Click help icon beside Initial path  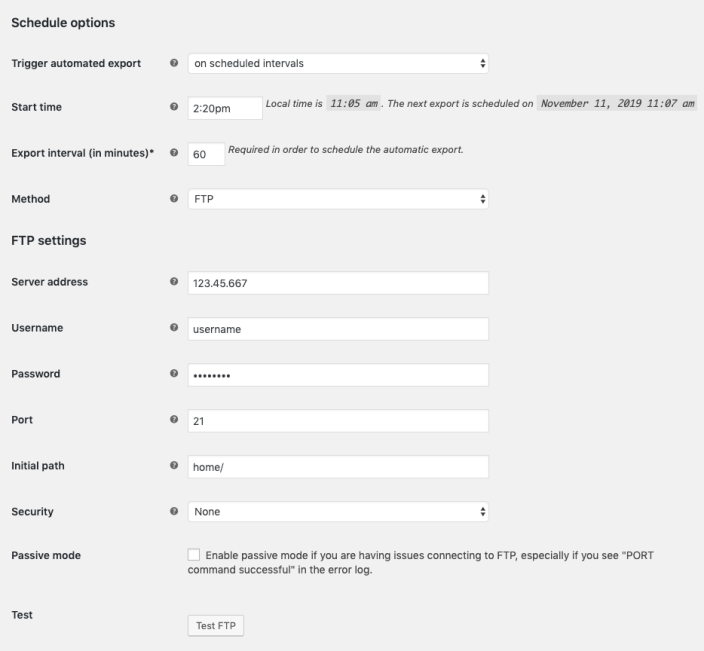tap(175, 466)
